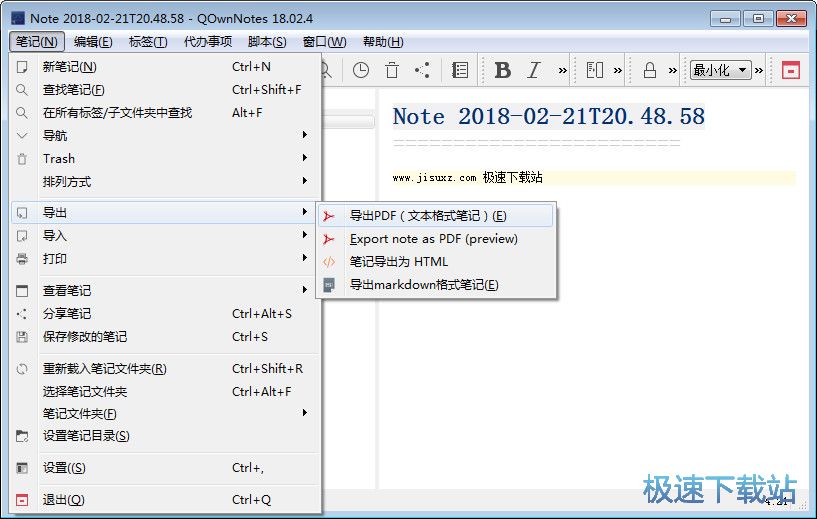
Task: Open the 脚本(S) menu
Action: coord(267,42)
